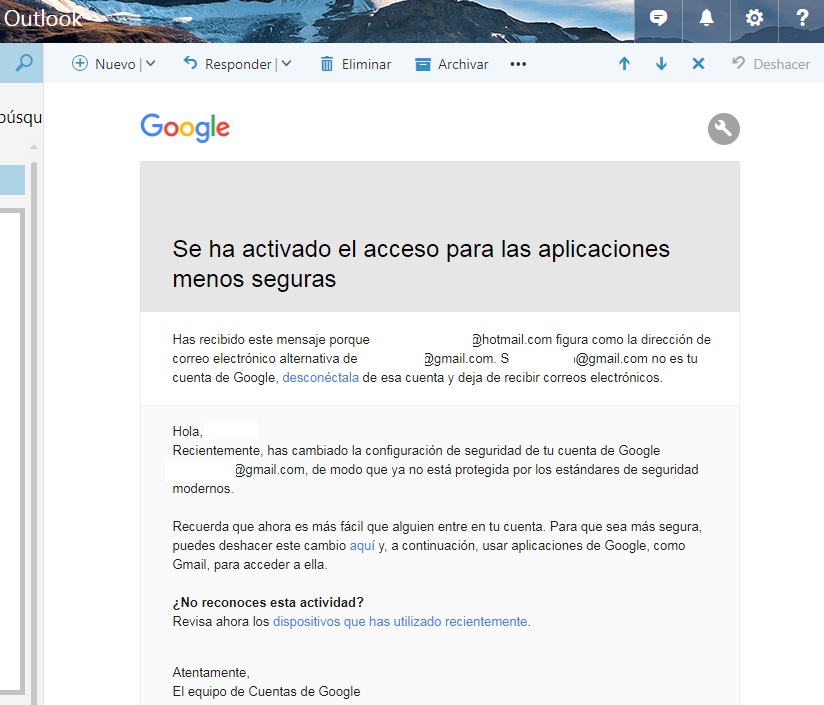Create a new message with Nuevo
824x705 pixels.
[104, 64]
